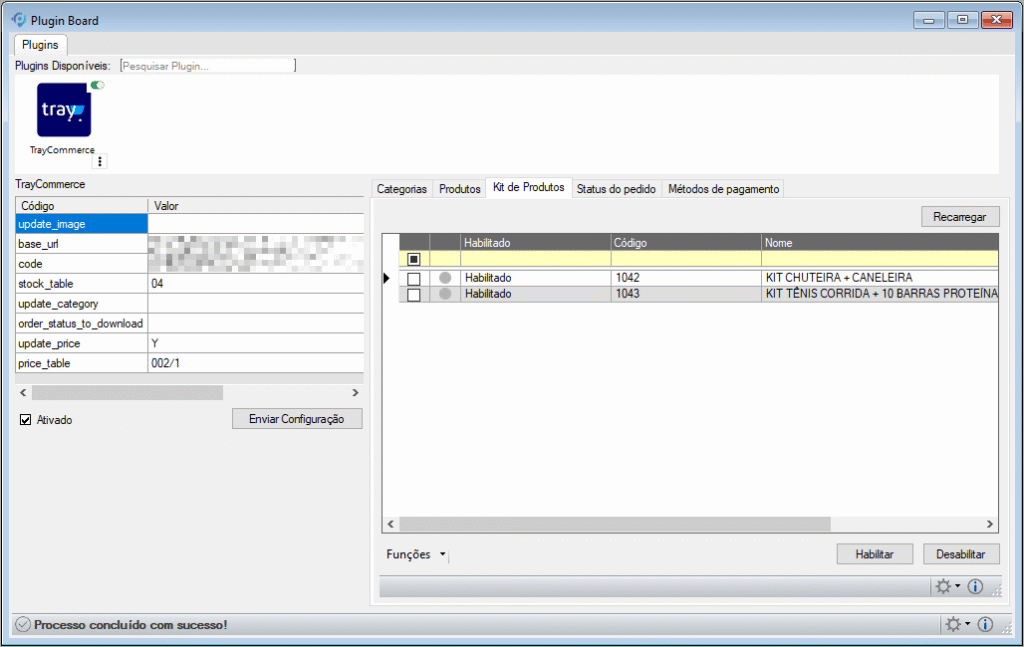The image size is (1024, 647).
Task: Focus the Pesquisar Plugin search field
Action: point(207,66)
